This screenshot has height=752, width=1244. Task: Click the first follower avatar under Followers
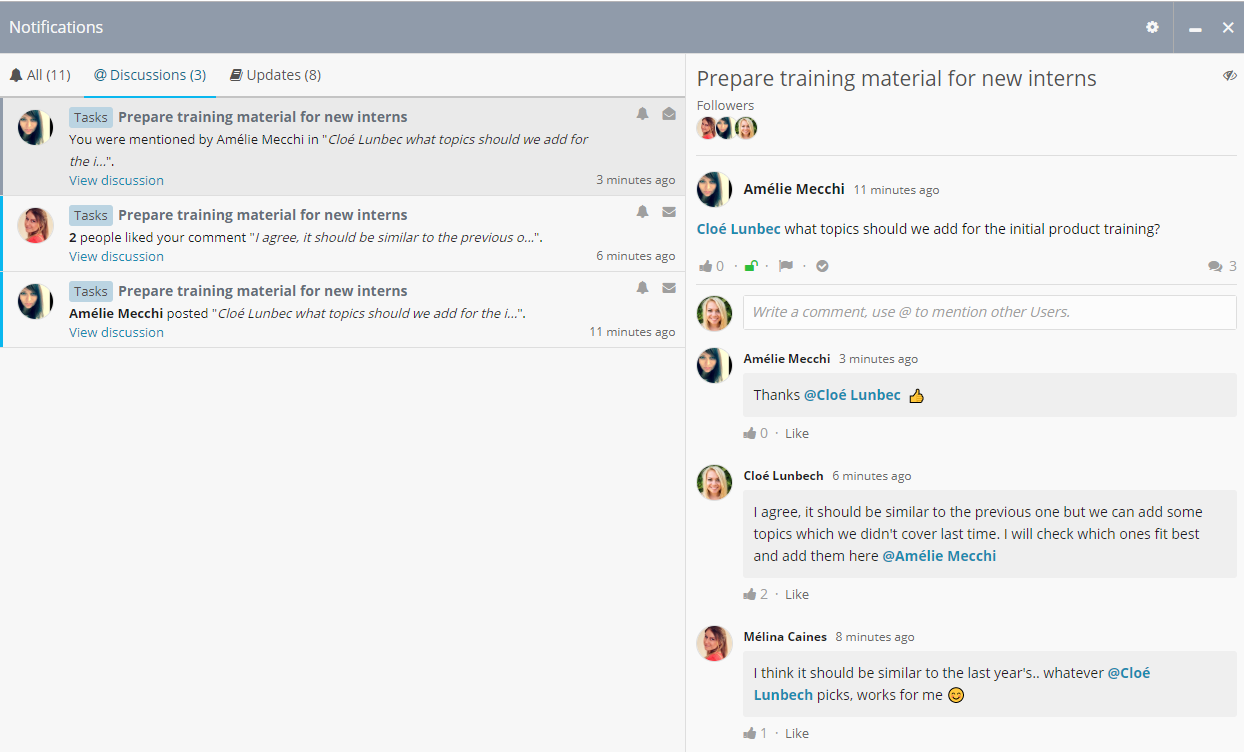coord(707,128)
